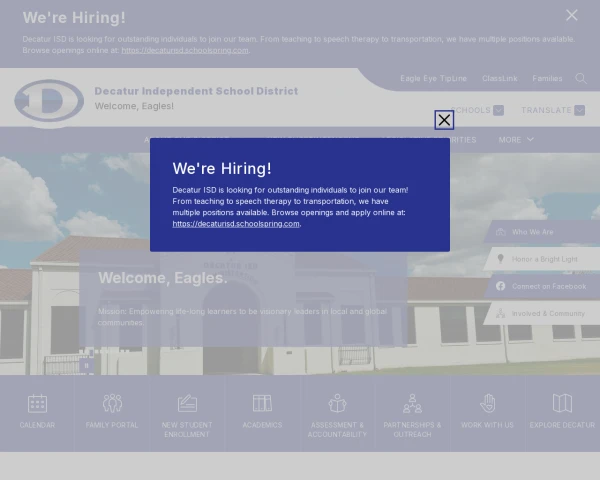
Task: Open the Academics books icon
Action: pos(262,403)
